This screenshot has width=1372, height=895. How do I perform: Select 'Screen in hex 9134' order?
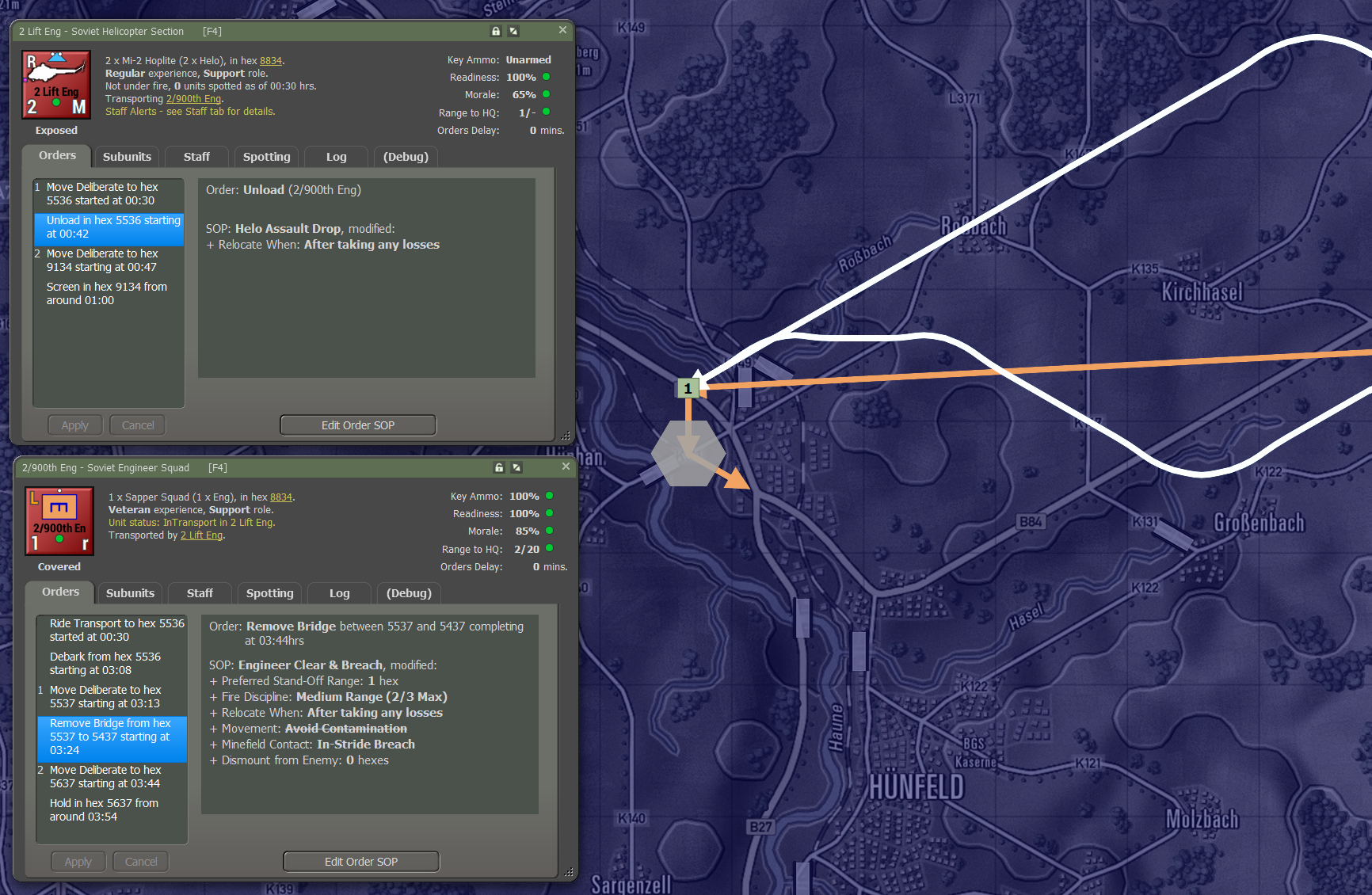coord(107,293)
